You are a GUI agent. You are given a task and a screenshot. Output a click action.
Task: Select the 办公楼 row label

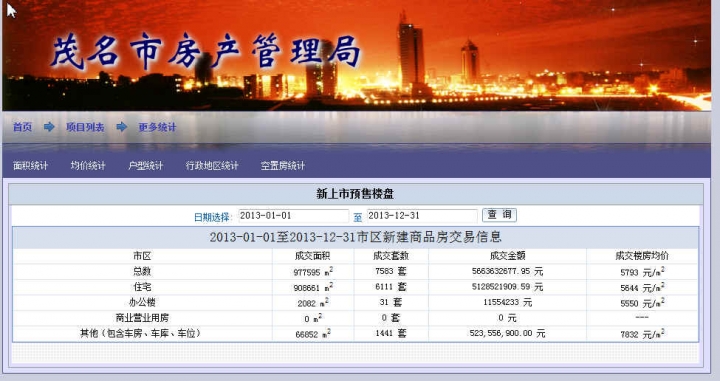pyautogui.click(x=142, y=302)
